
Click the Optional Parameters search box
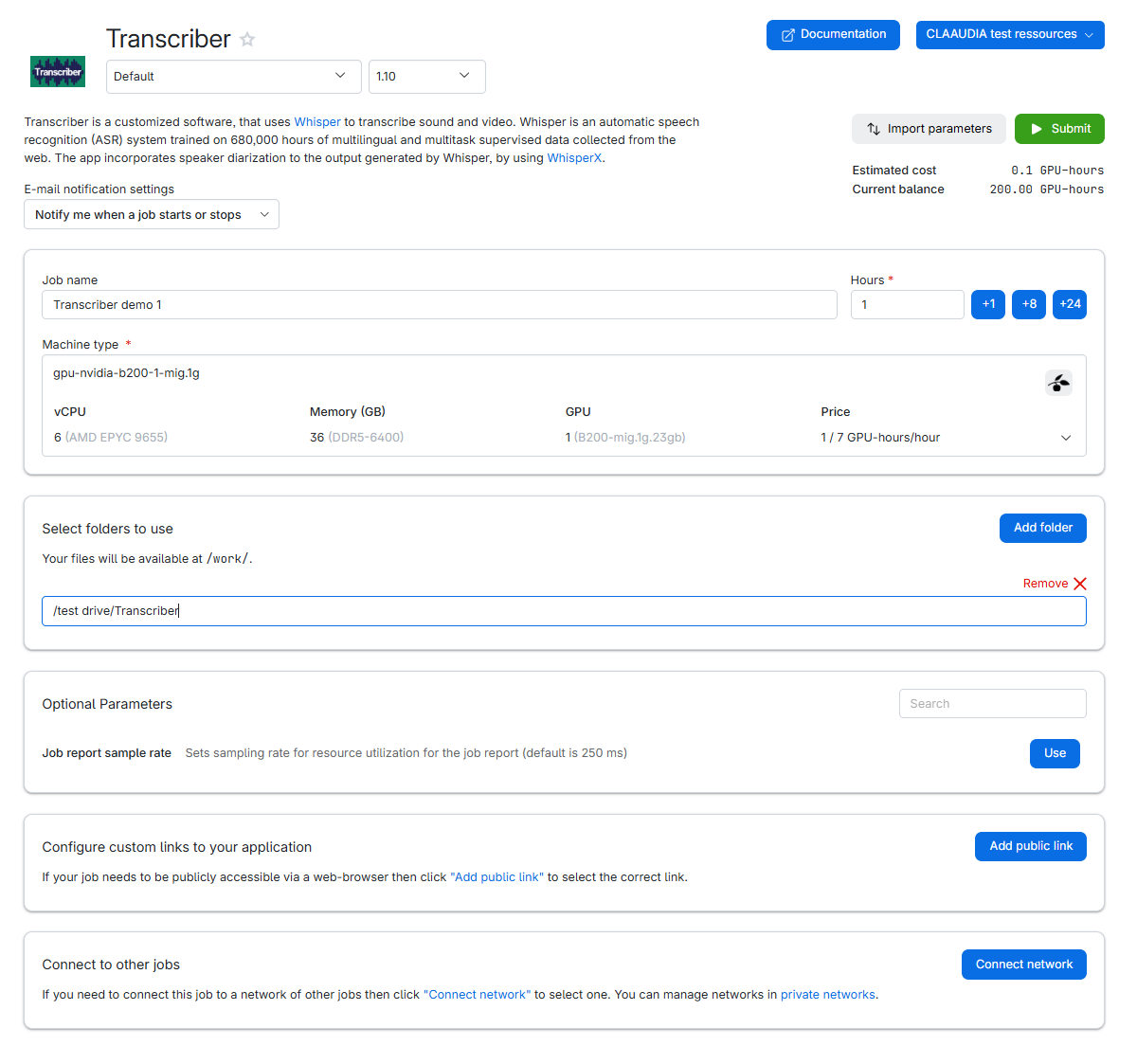click(x=992, y=704)
